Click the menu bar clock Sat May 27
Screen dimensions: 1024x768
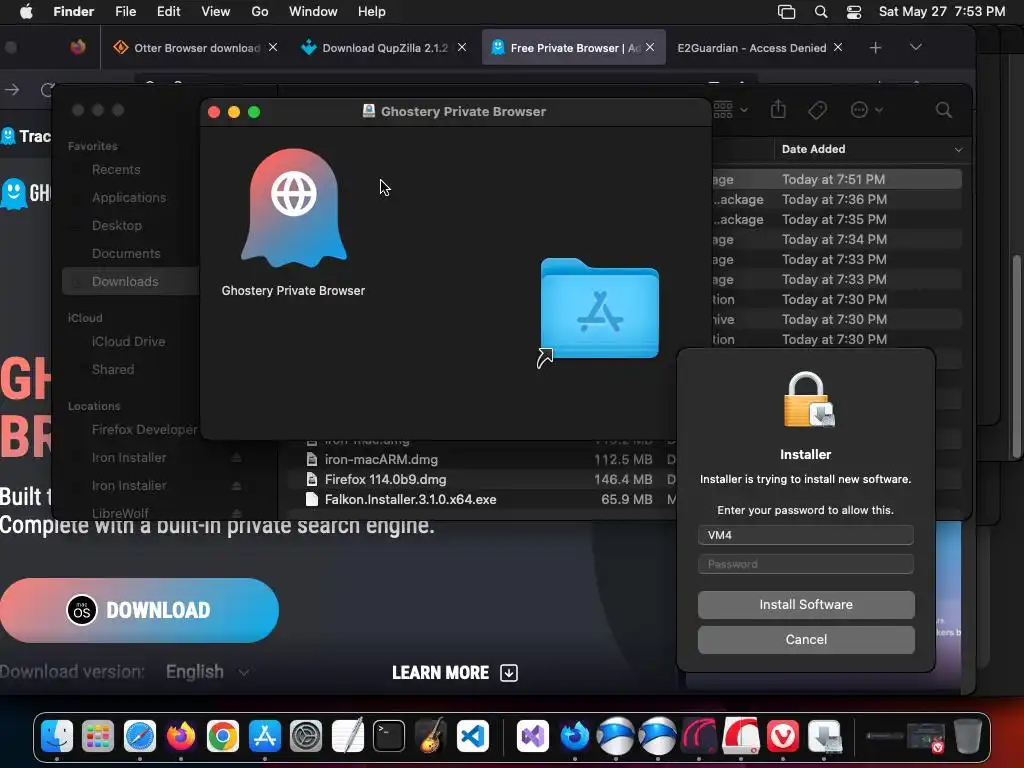pos(941,12)
